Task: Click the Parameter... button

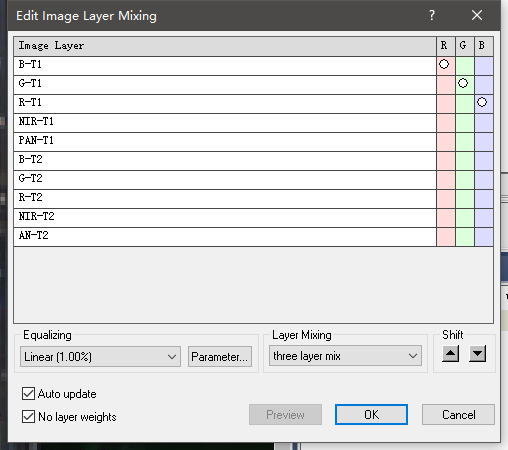Action: pos(220,357)
